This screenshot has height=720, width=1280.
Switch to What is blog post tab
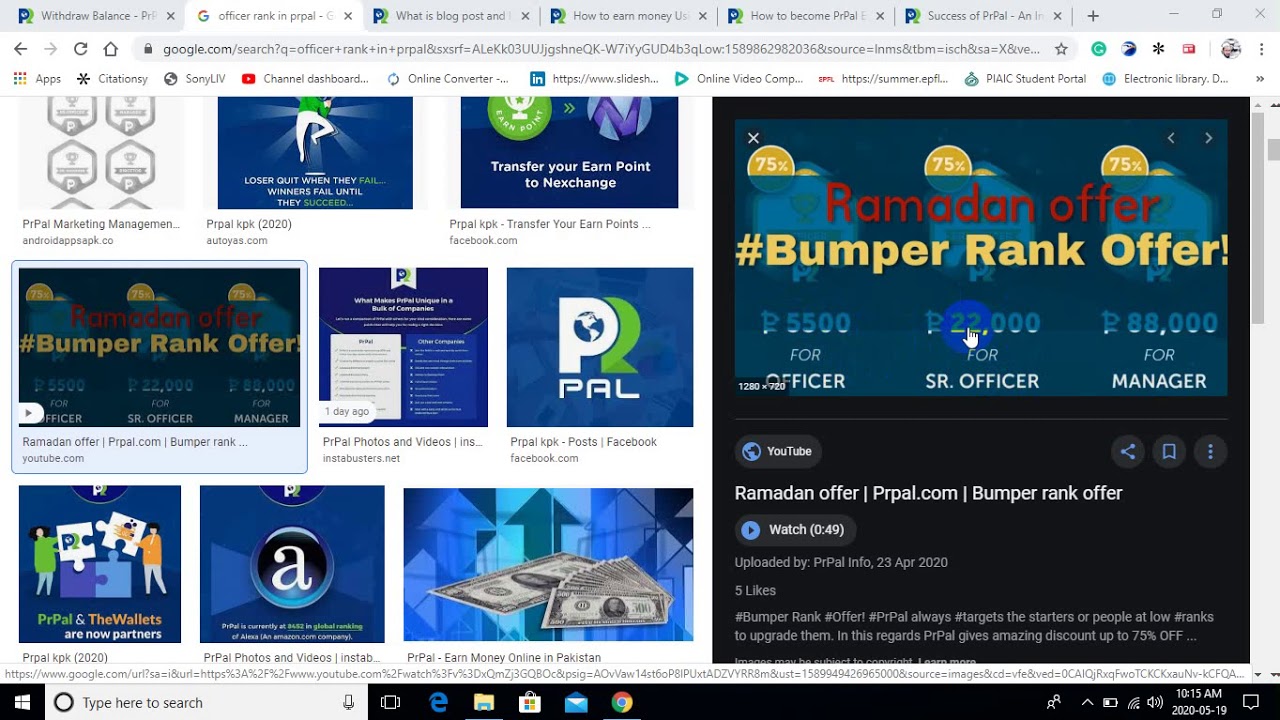pyautogui.click(x=450, y=16)
